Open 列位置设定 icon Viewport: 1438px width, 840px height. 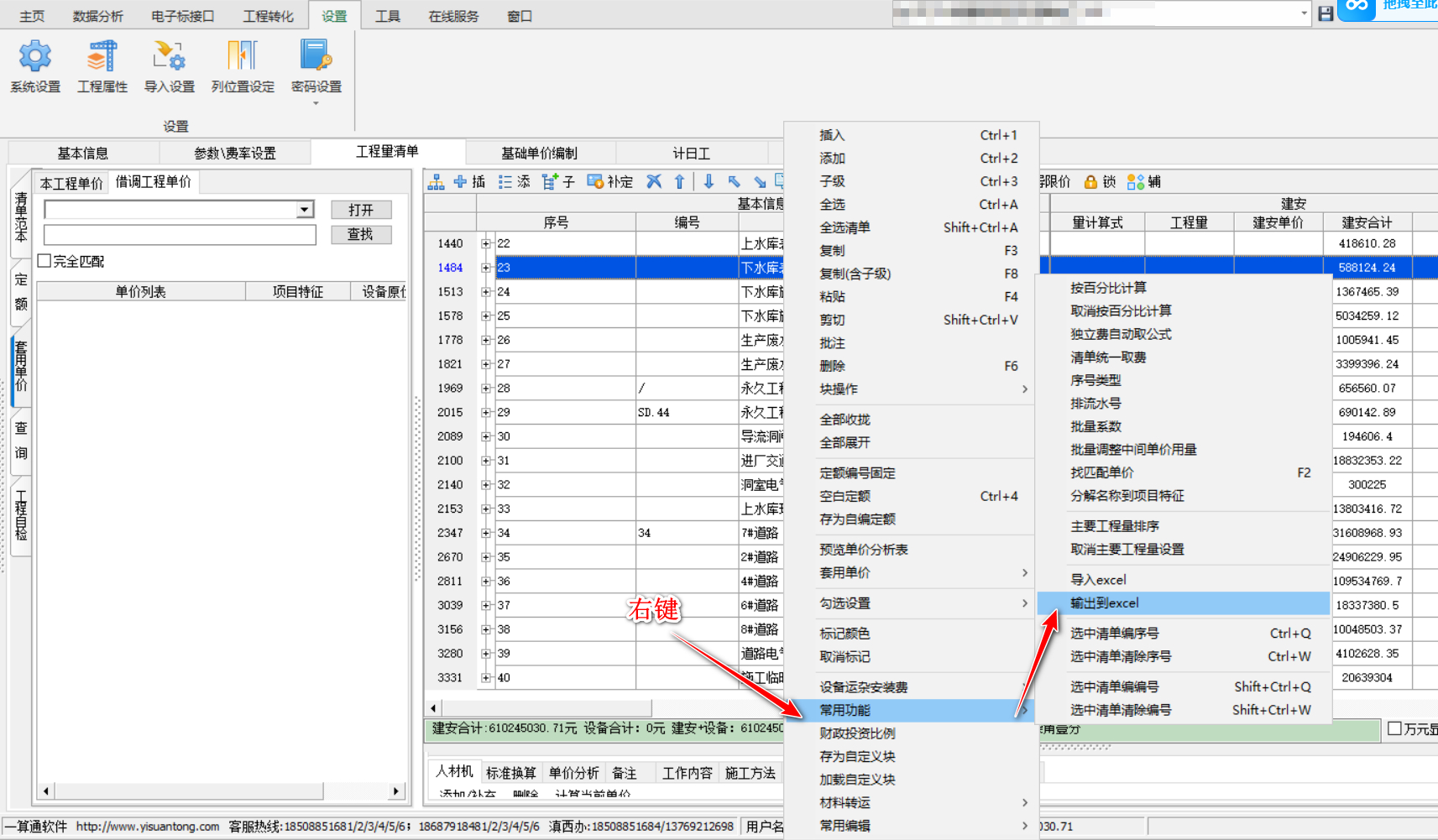pyautogui.click(x=242, y=57)
